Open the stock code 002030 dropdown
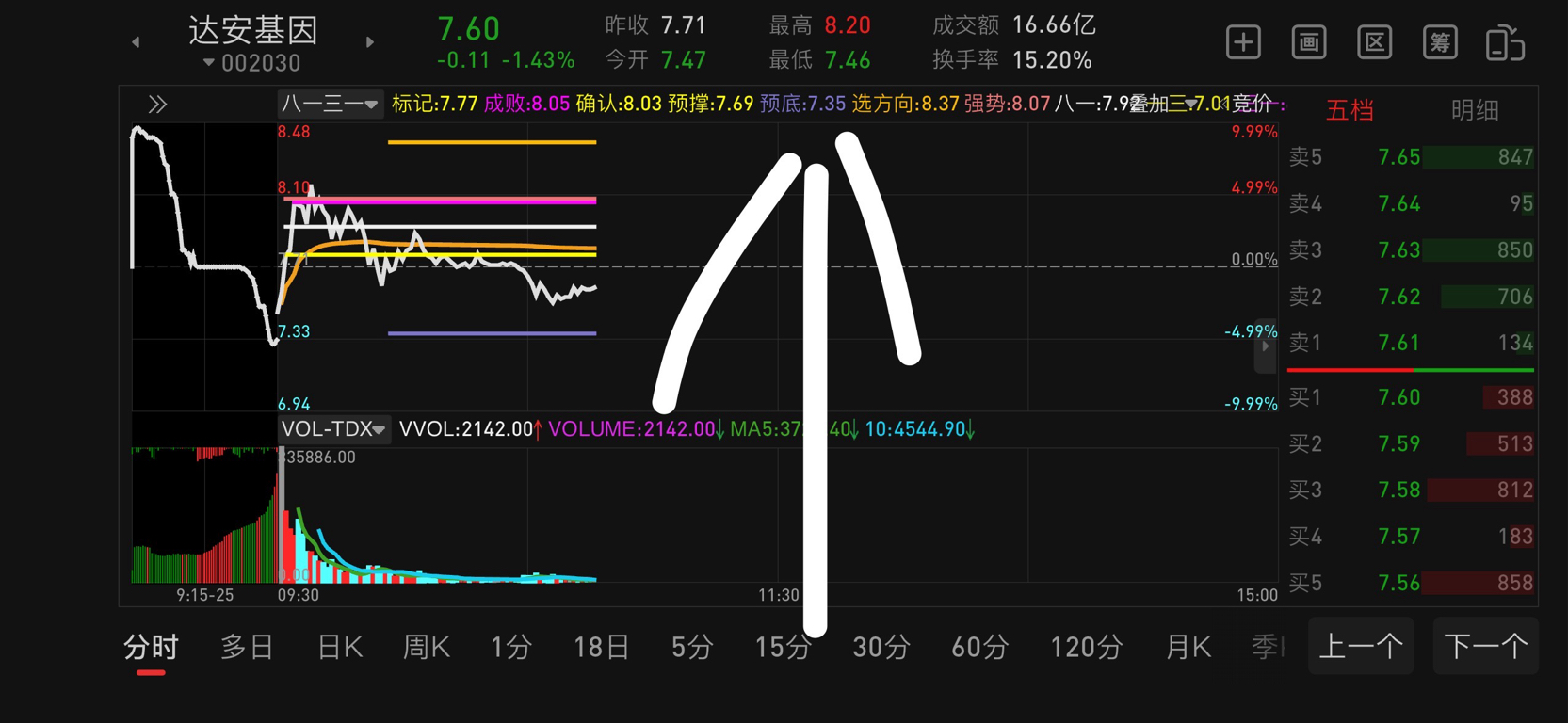This screenshot has height=724, width=1568. point(251,63)
